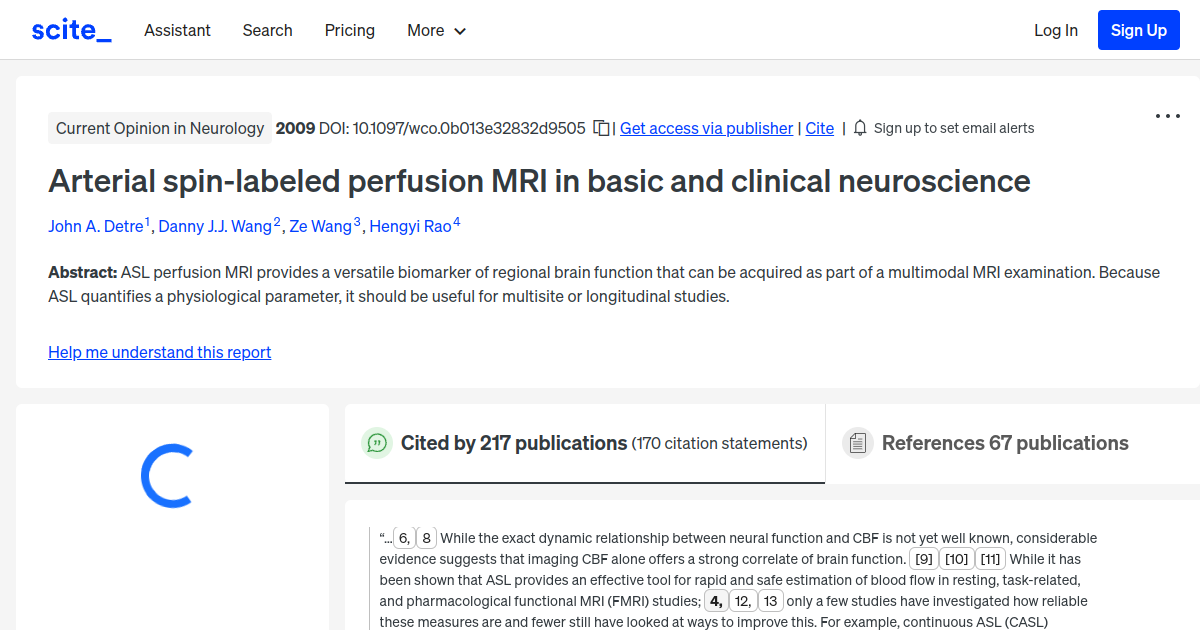Click the Cite link

[x=819, y=128]
